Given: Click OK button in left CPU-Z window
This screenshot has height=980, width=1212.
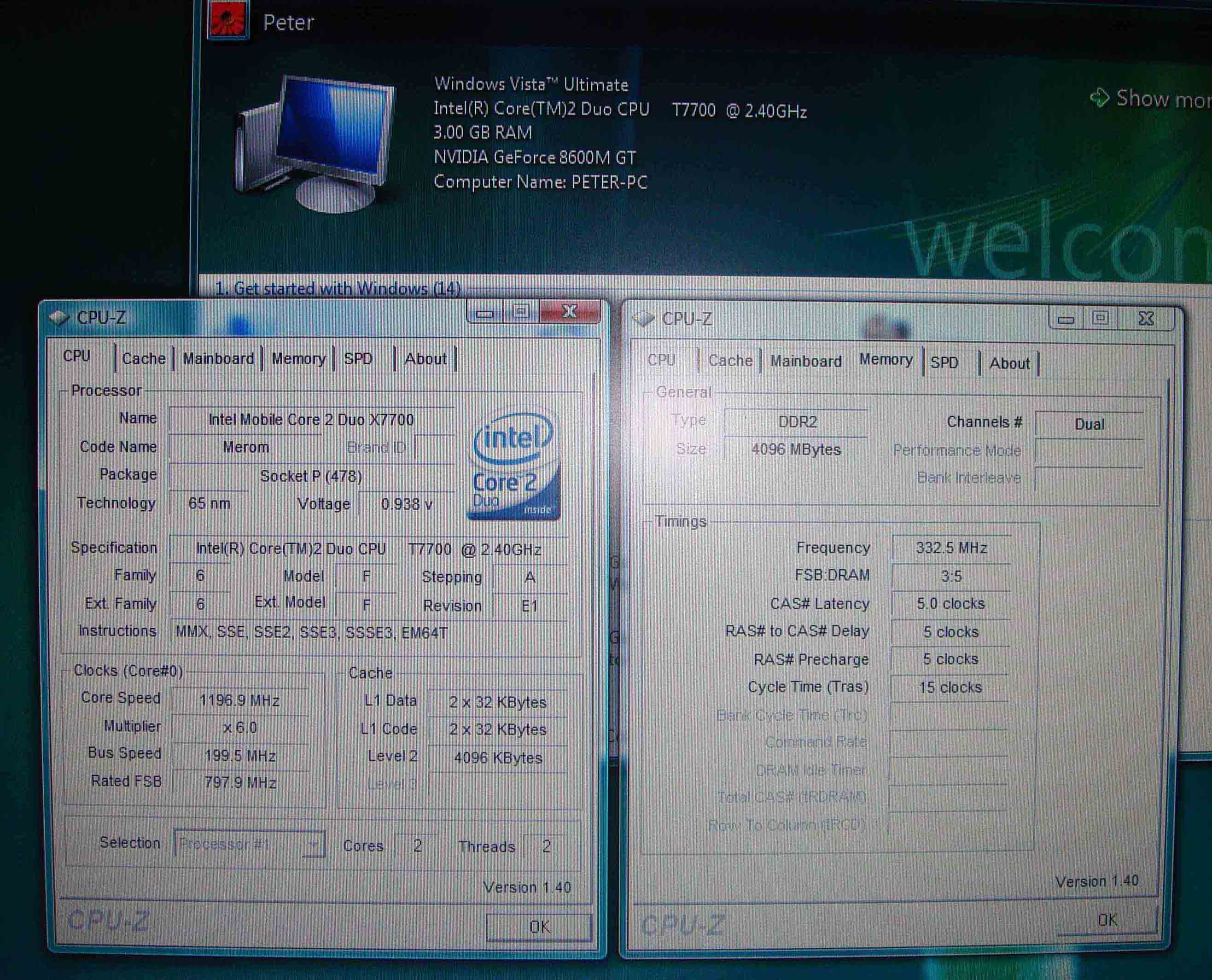Looking at the screenshot, I should pyautogui.click(x=539, y=927).
